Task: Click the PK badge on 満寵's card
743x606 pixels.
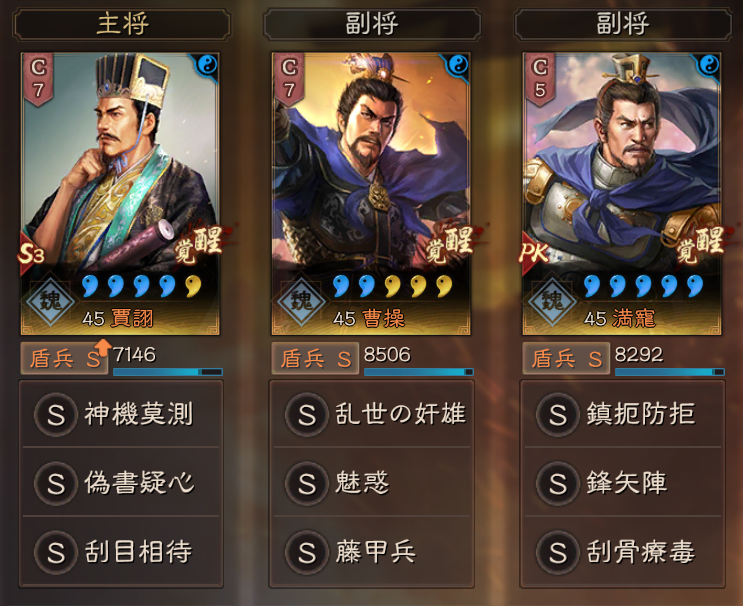Action: [x=534, y=253]
